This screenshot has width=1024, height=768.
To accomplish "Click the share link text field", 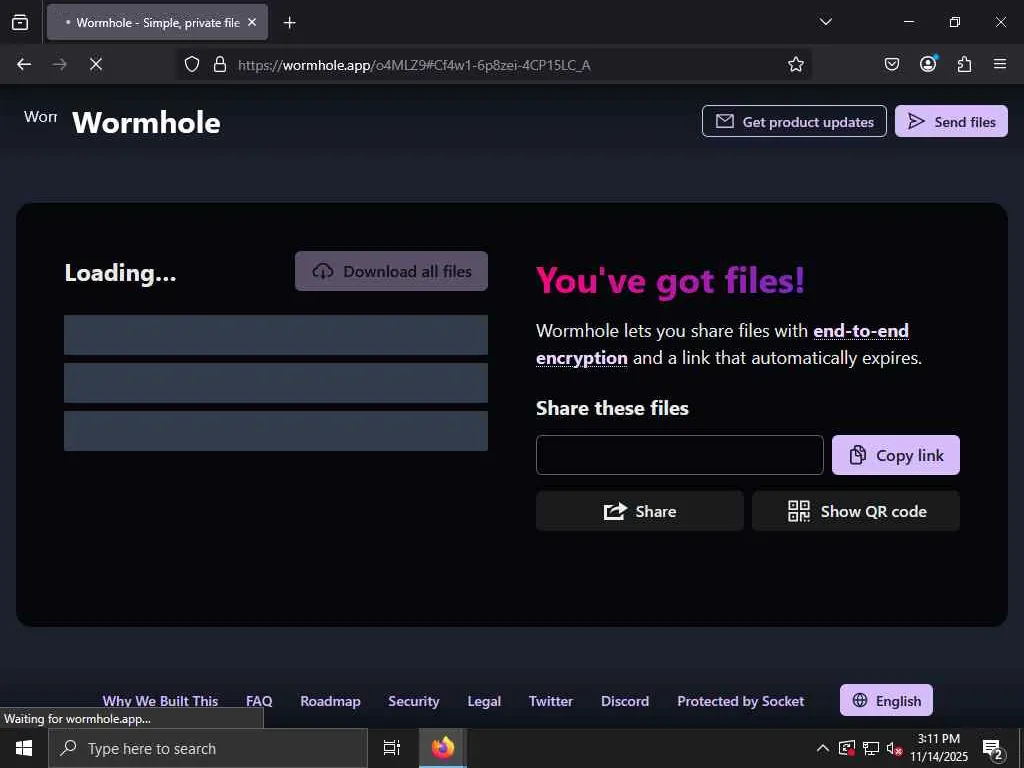I will (x=679, y=455).
